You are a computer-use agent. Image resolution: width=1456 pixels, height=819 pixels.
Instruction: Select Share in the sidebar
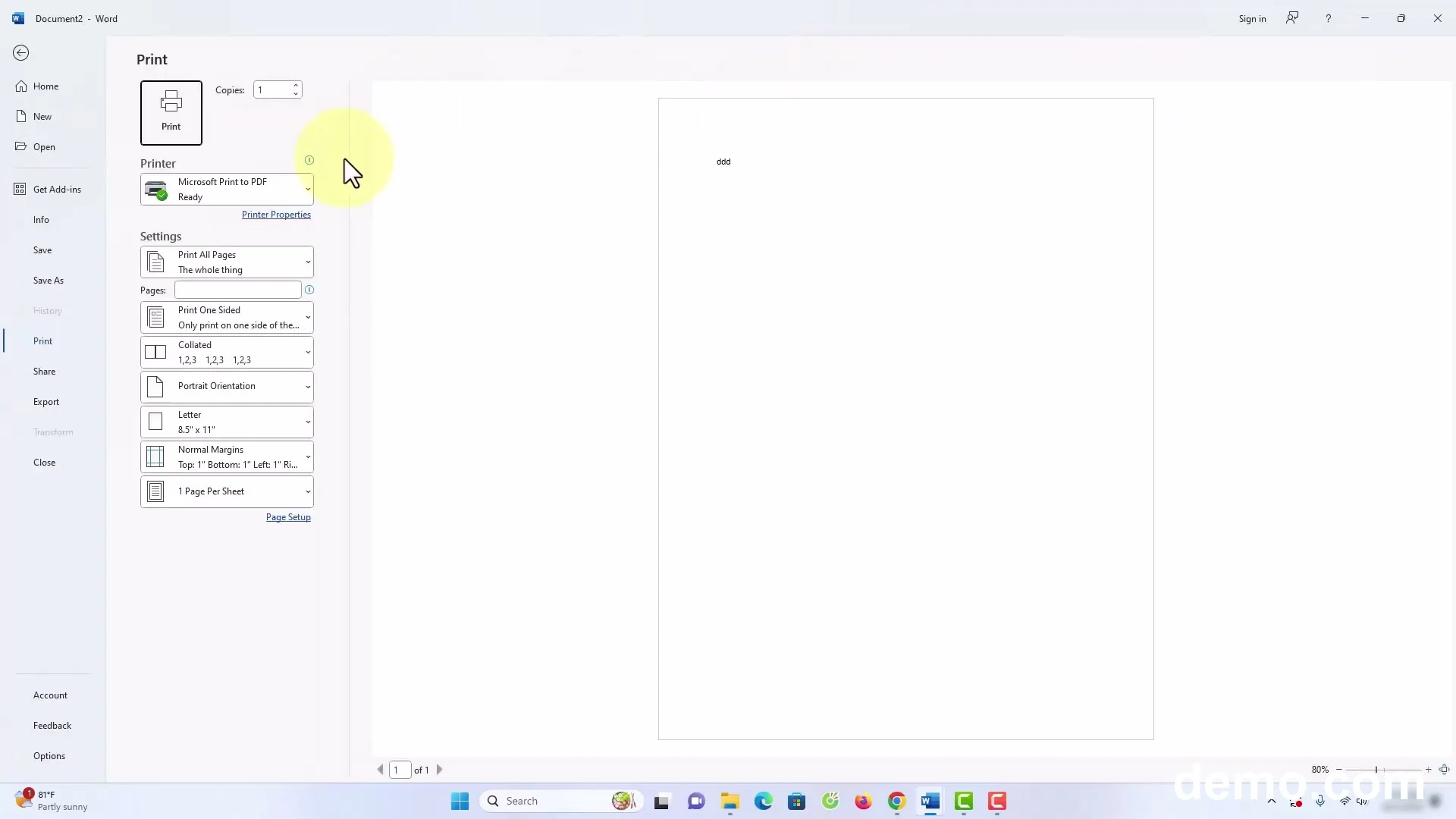coord(44,372)
